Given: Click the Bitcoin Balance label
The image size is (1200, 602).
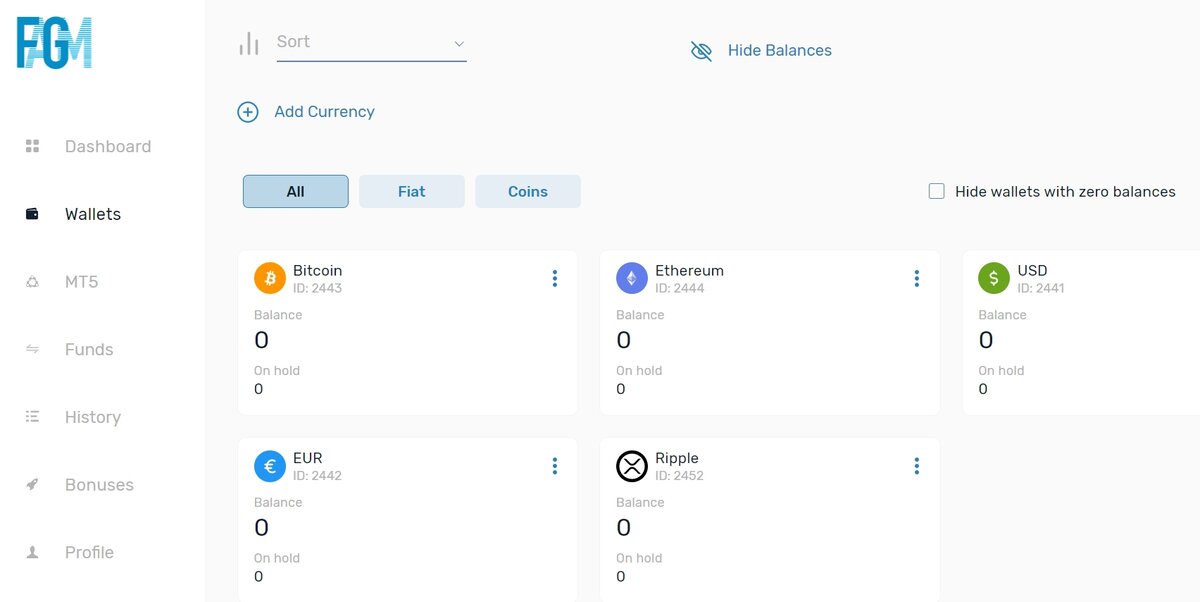Looking at the screenshot, I should point(278,315).
